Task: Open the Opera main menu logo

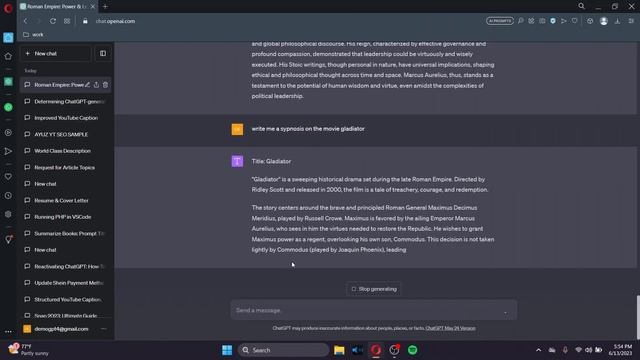Action: tap(8, 8)
